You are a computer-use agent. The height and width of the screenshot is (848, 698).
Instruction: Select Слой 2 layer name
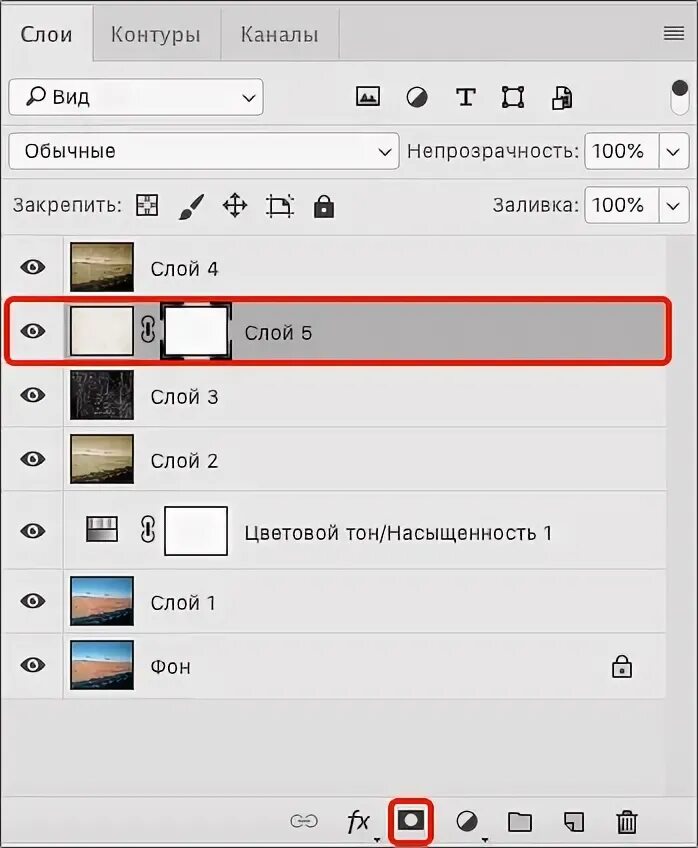tap(184, 461)
